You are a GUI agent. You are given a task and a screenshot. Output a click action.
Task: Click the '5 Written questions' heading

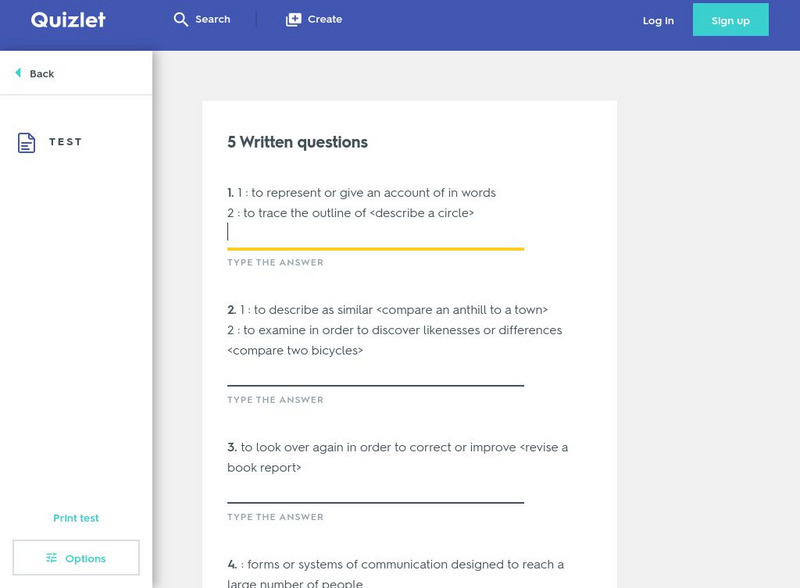[297, 142]
